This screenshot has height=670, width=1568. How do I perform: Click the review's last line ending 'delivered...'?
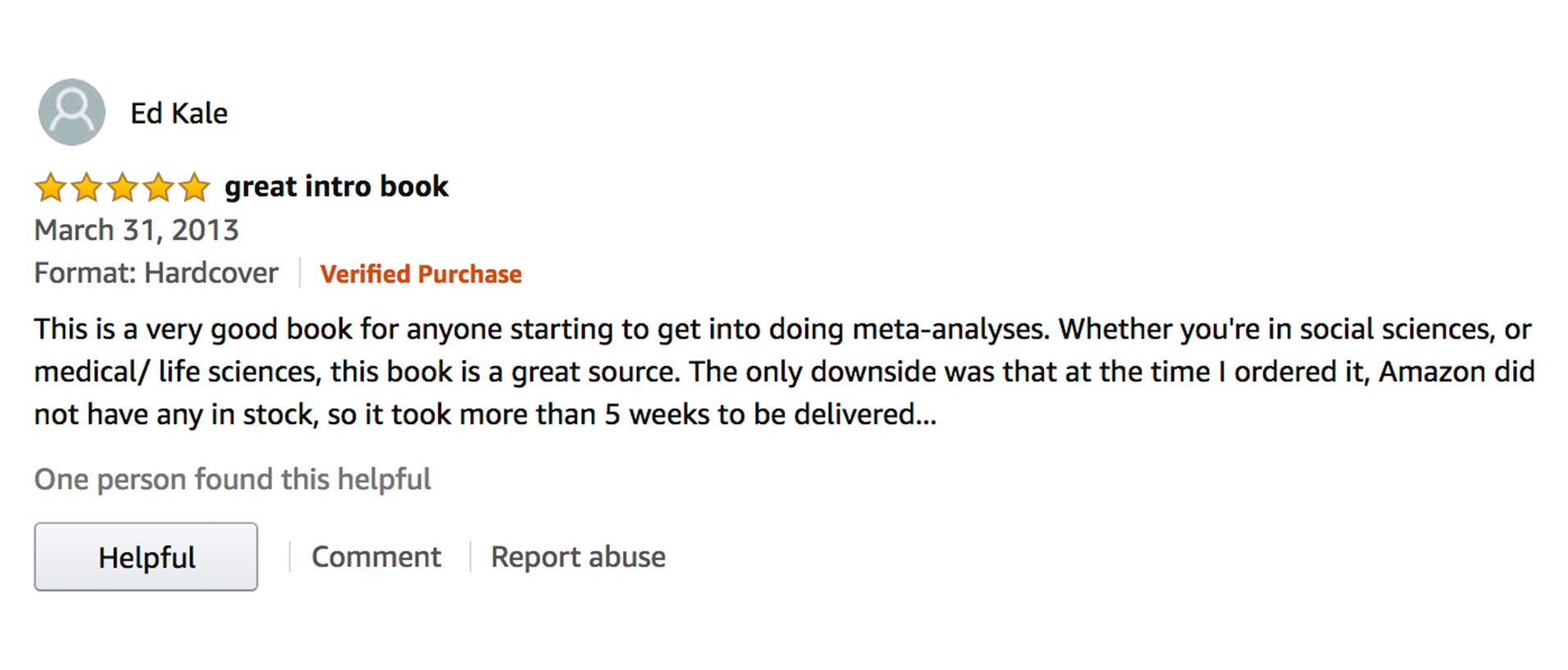click(x=484, y=414)
